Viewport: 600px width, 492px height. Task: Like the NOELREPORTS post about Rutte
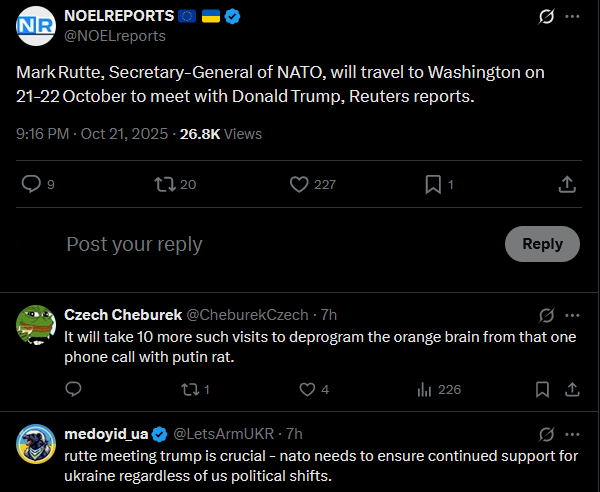point(299,184)
